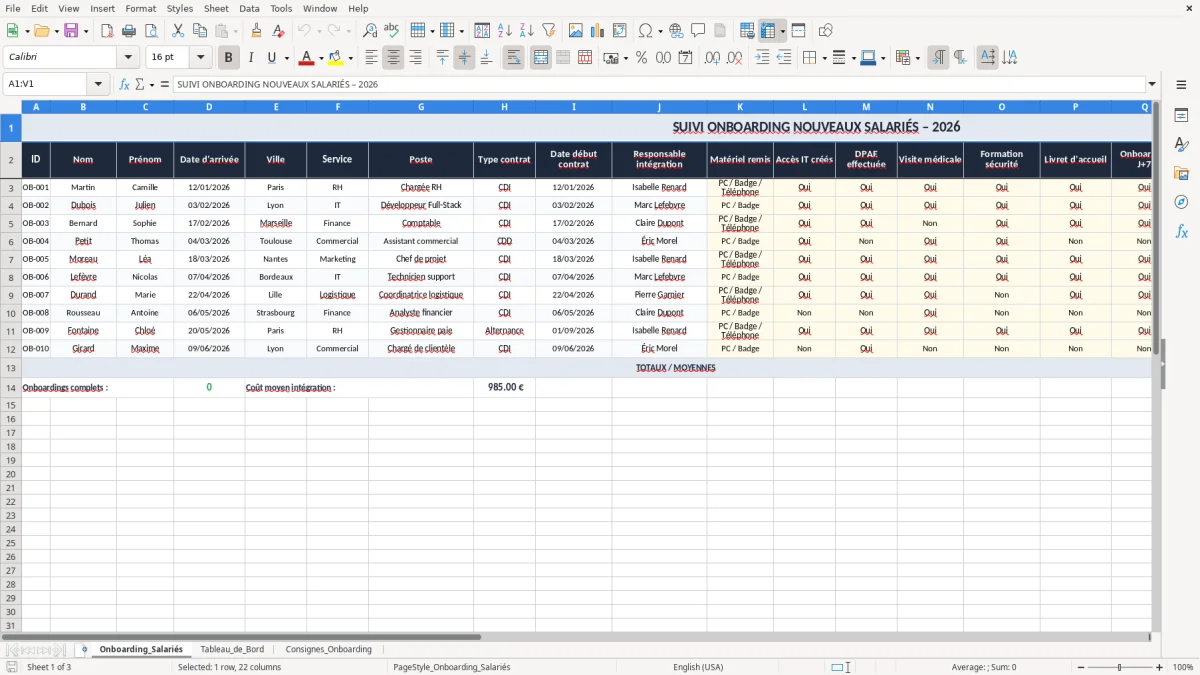This screenshot has width=1200, height=675.
Task: Open the Function Wizard fx icon
Action: tap(124, 84)
